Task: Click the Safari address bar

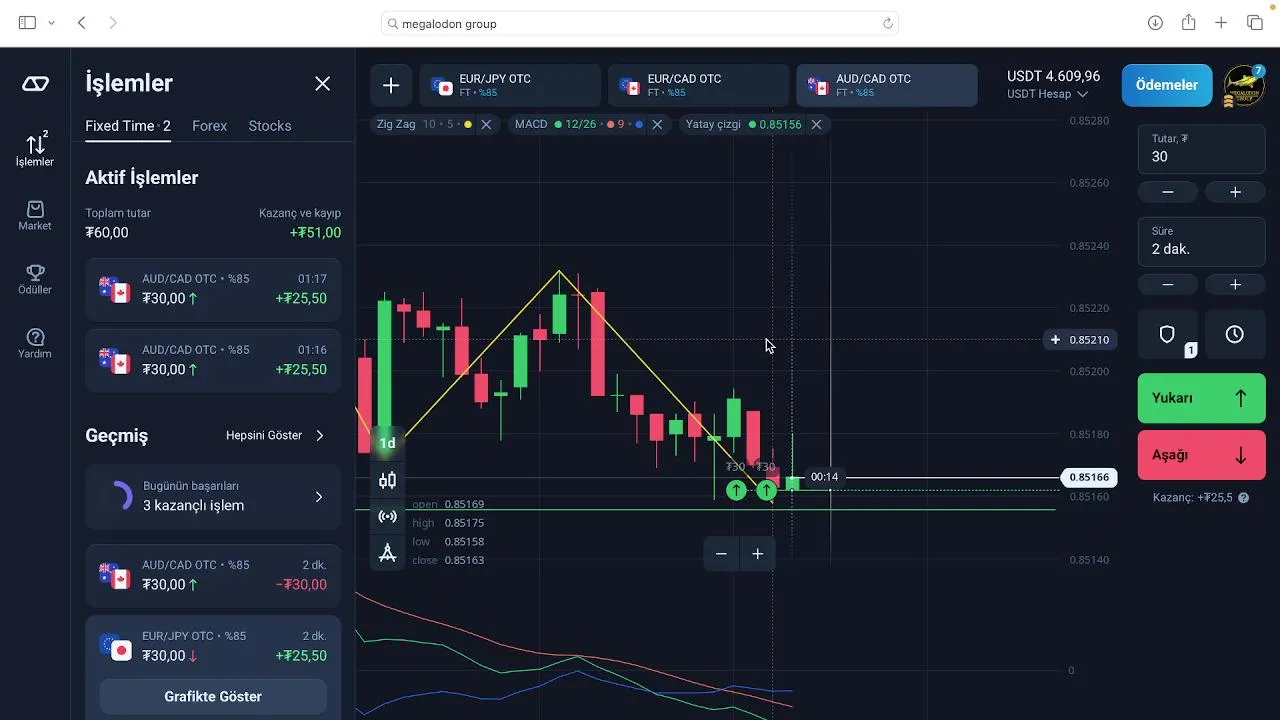Action: [x=640, y=23]
